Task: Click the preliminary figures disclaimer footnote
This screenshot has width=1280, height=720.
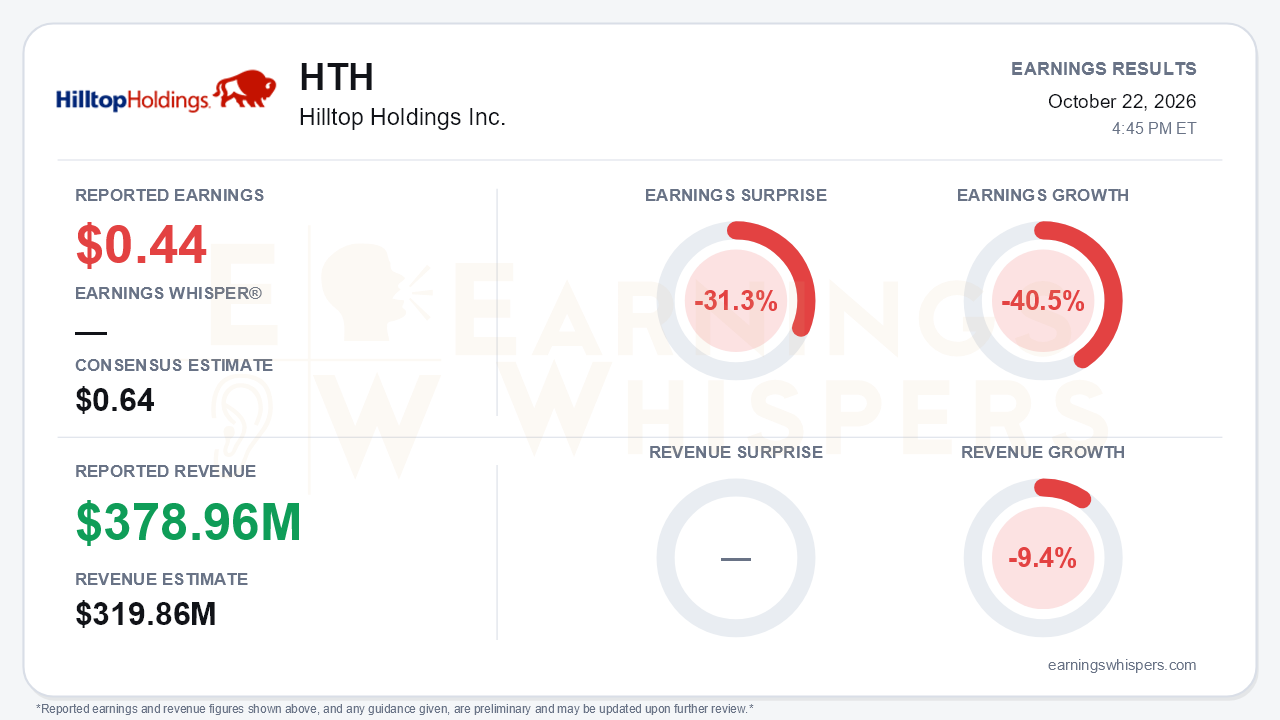Action: pyautogui.click(x=395, y=709)
